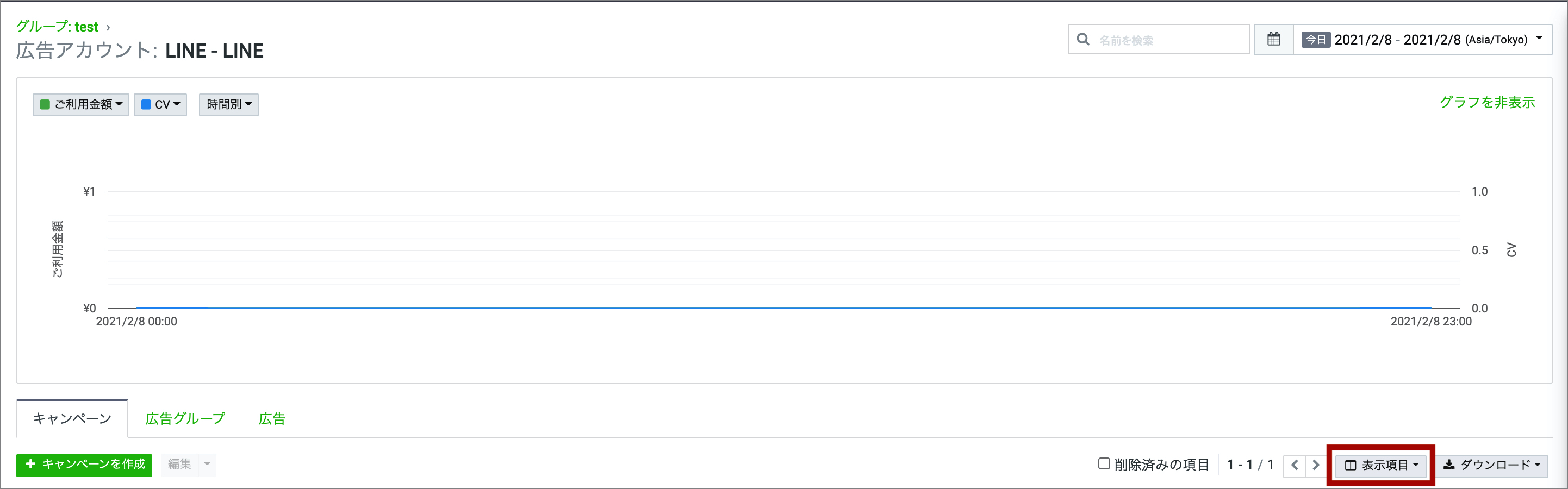Expand the ご利用金額 metric dropdown

(81, 105)
